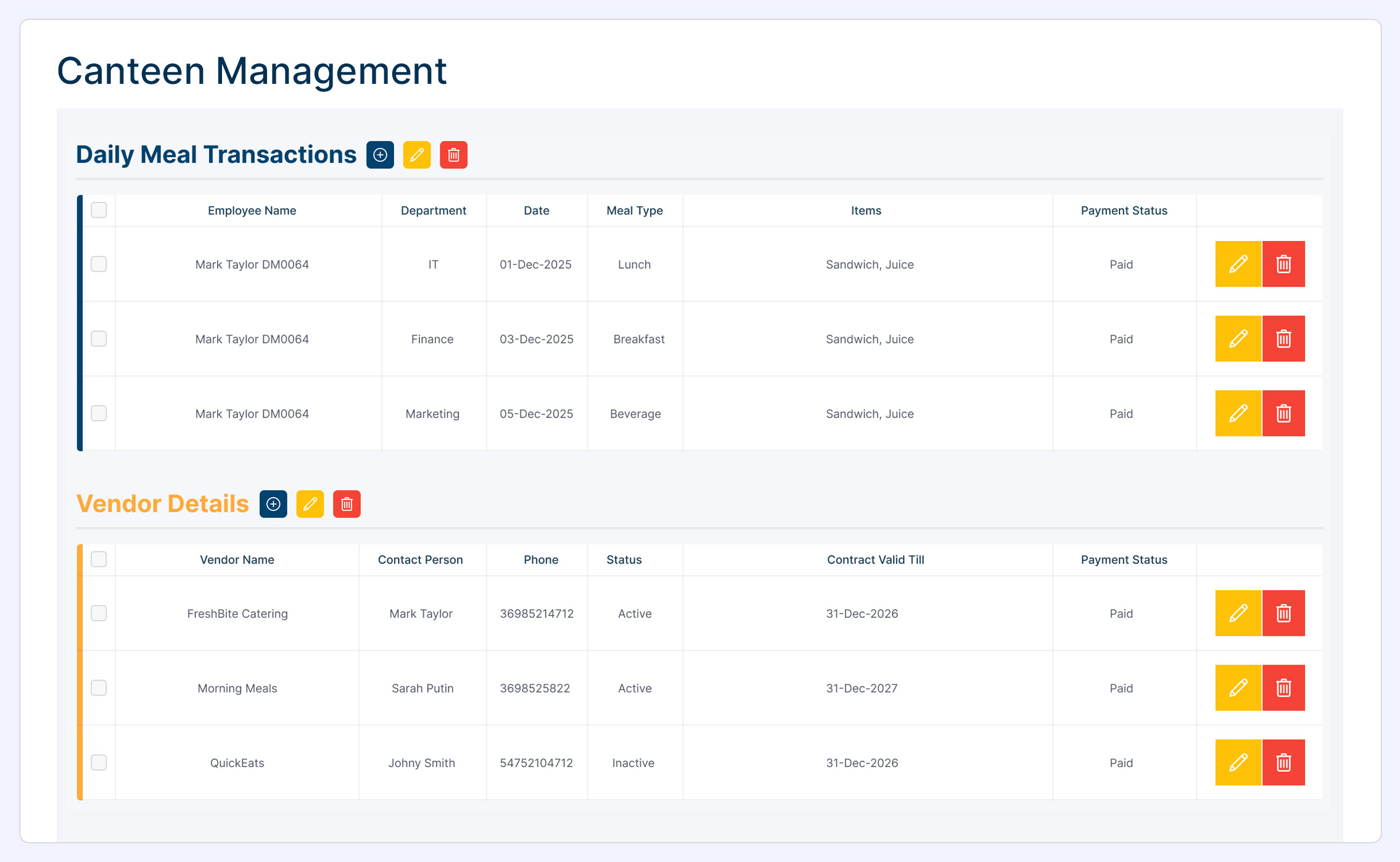Click edit icon beside Daily Meal Transactions heading

point(417,155)
